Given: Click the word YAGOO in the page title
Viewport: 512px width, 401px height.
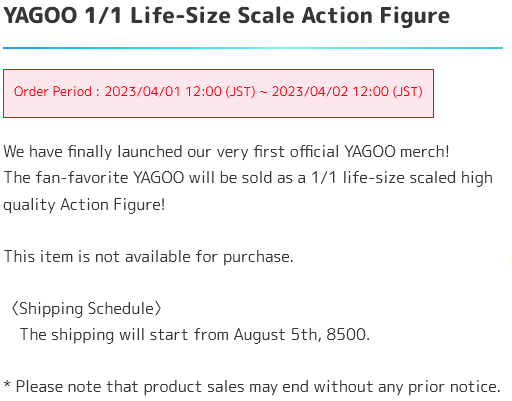Looking at the screenshot, I should pyautogui.click(x=40, y=15).
